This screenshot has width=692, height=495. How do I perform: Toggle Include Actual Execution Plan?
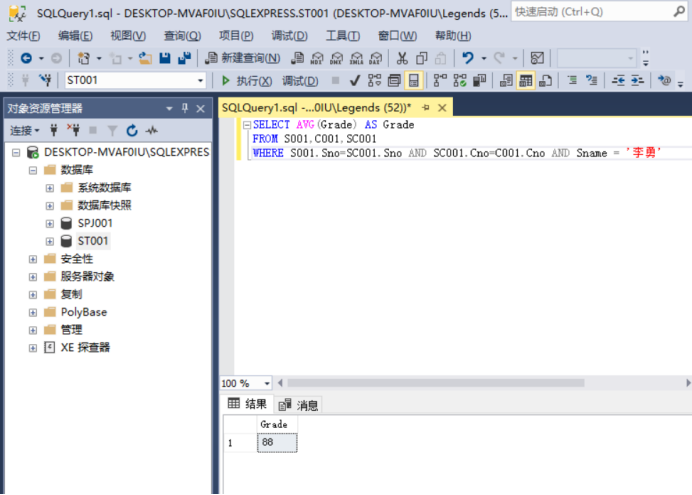click(x=440, y=81)
